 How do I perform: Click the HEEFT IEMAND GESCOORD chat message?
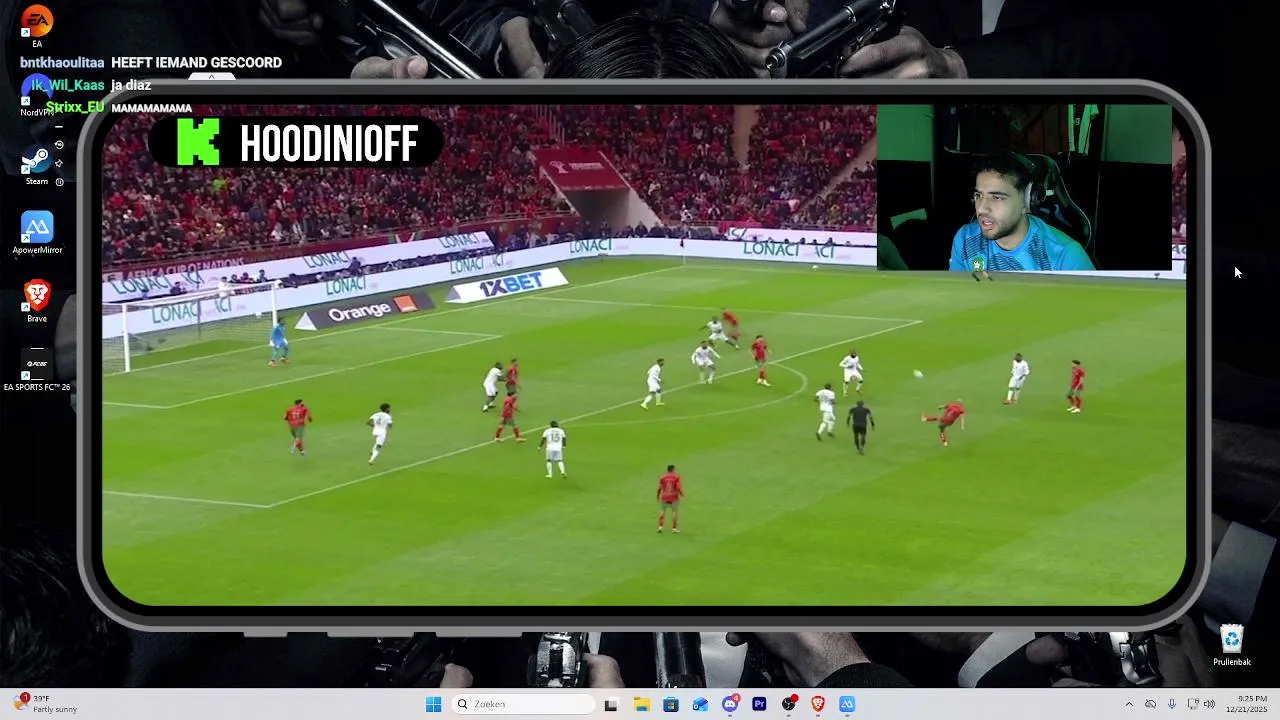tap(196, 62)
